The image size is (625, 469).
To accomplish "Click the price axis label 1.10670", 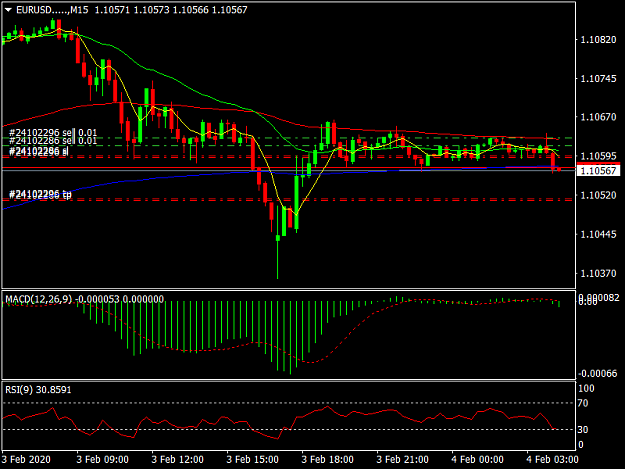I will (598, 117).
